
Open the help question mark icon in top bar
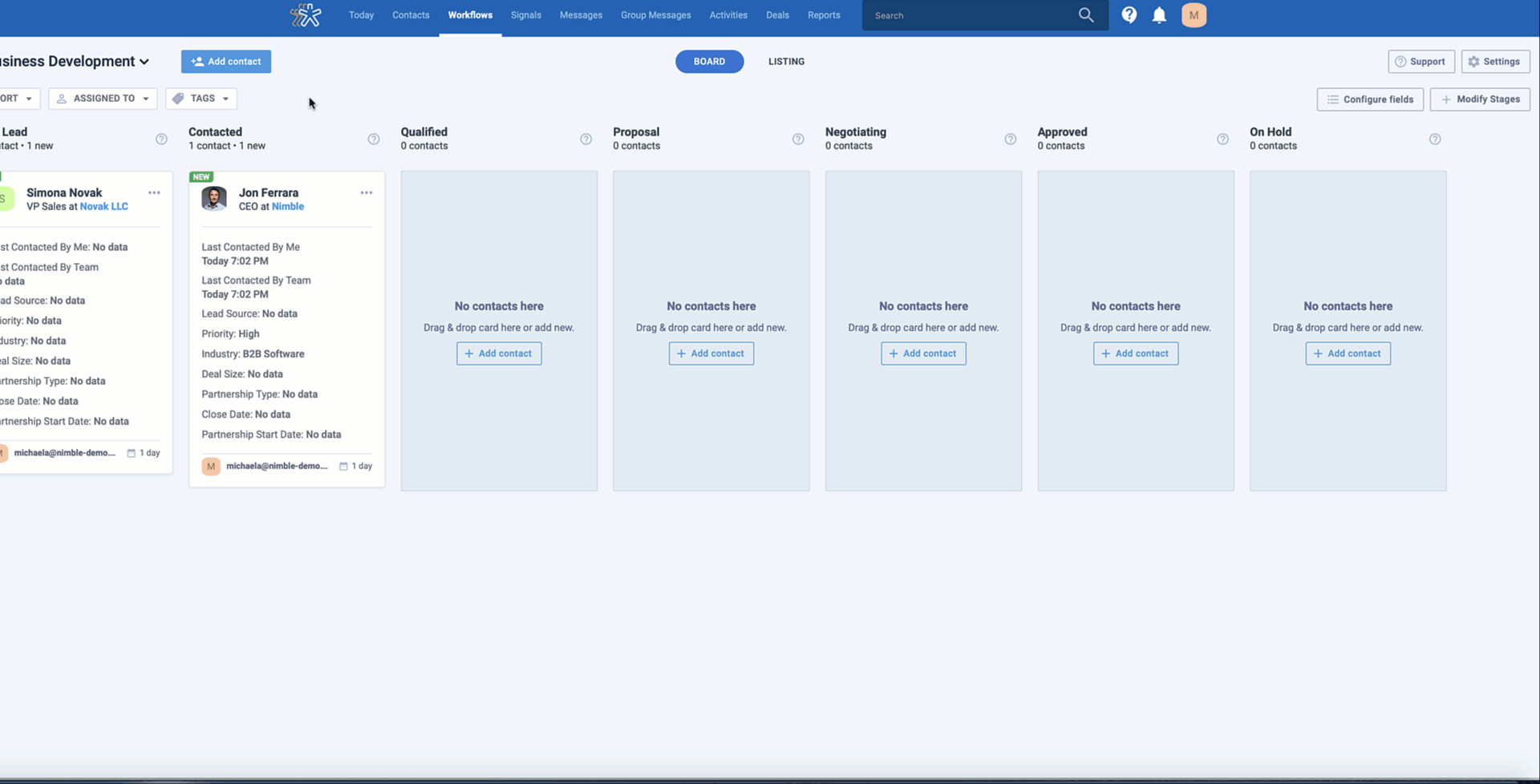coord(1129,14)
